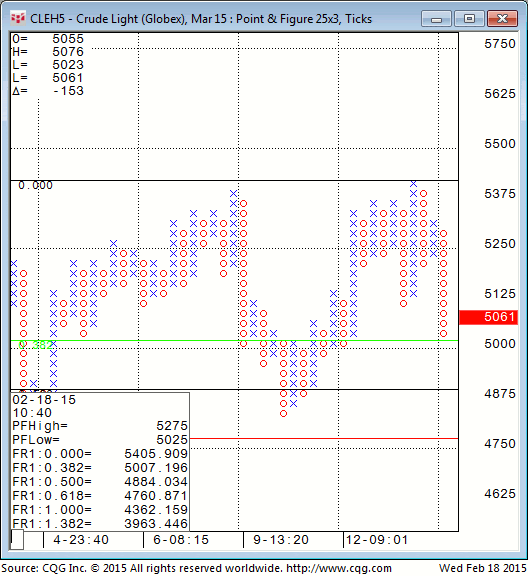Click the green 0.382 Fibonacci line label

click(36, 345)
